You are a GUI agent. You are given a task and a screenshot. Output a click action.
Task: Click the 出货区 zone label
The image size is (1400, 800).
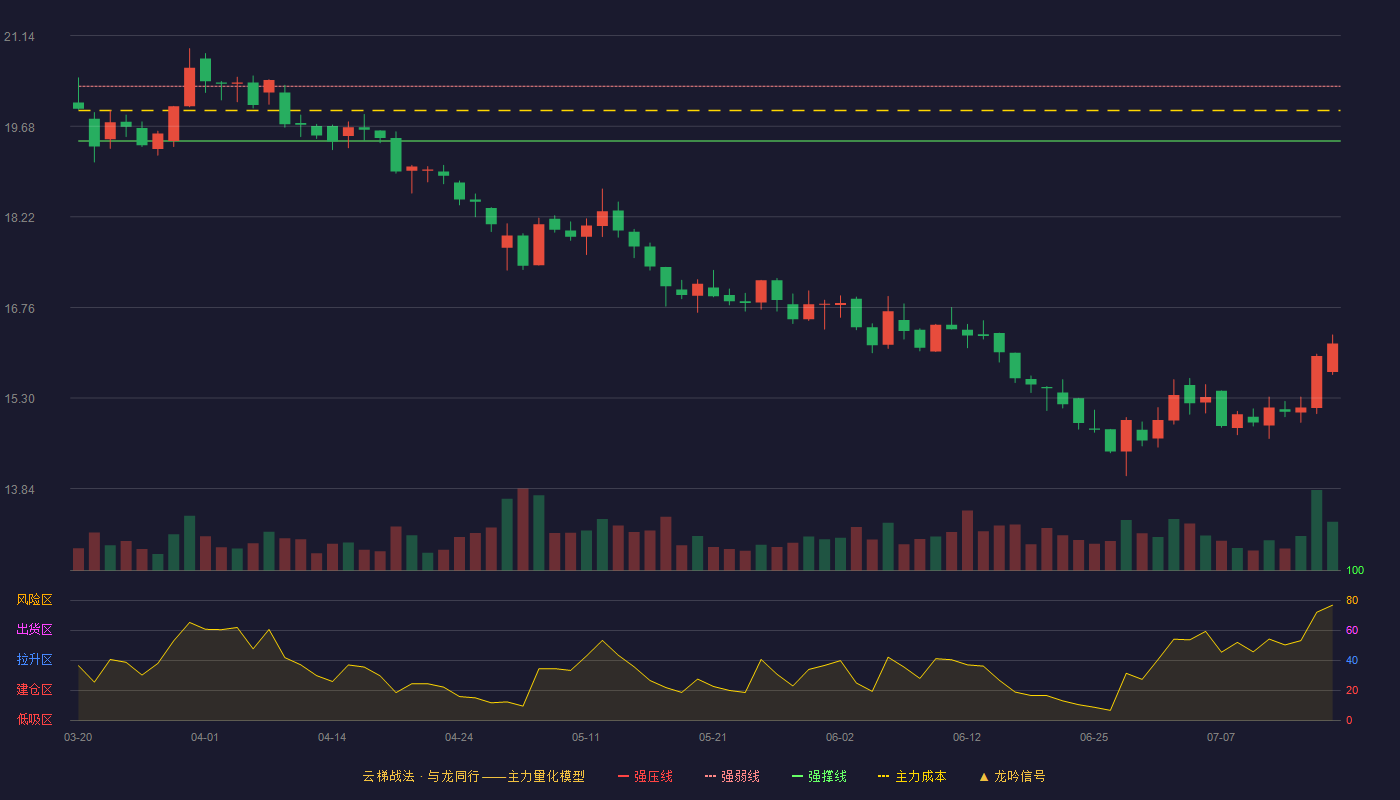34,630
